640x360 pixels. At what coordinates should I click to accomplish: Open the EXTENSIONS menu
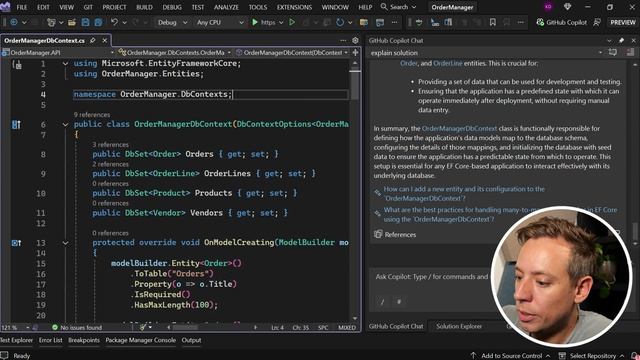click(294, 7)
